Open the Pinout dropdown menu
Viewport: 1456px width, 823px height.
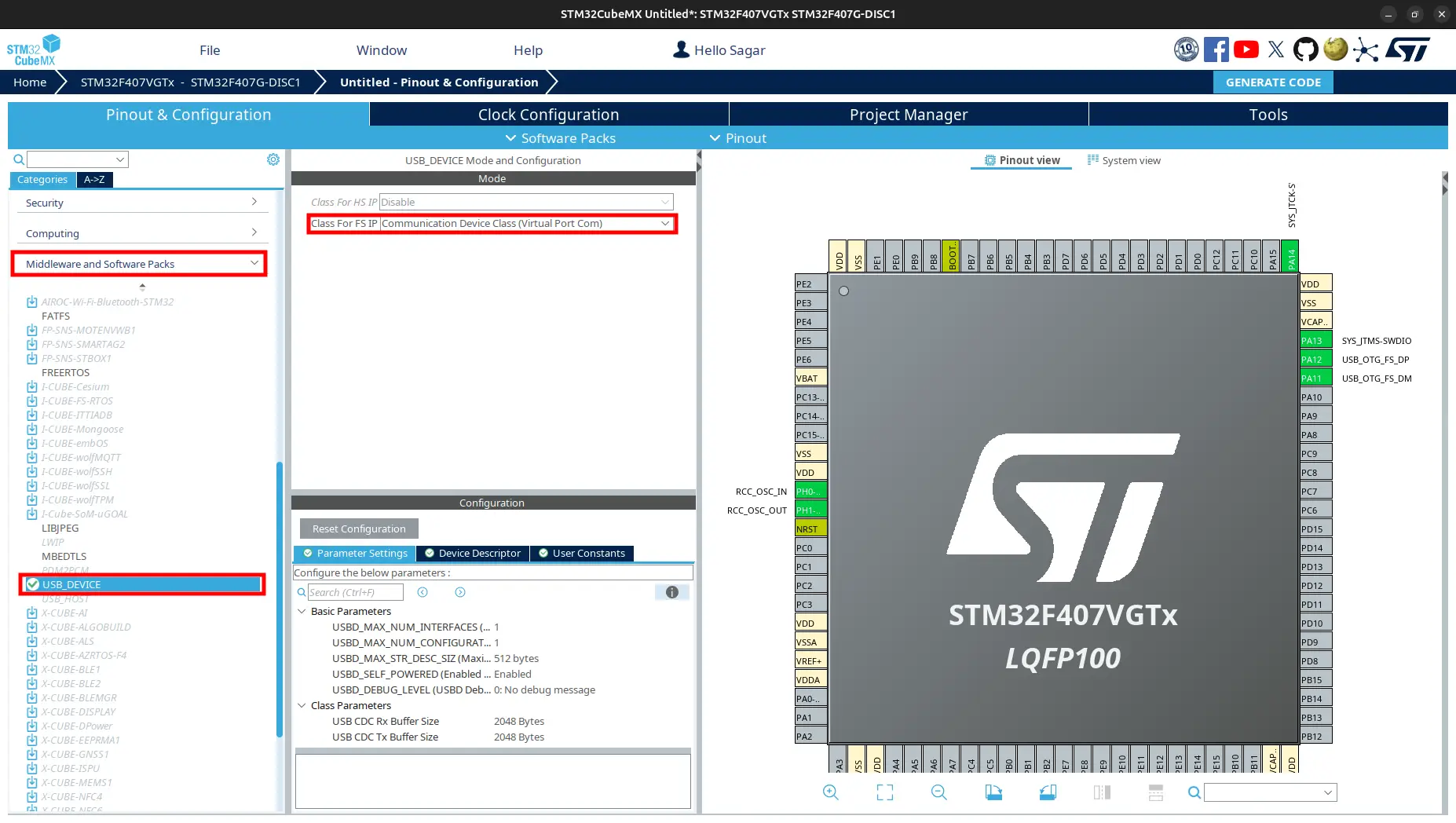[737, 138]
